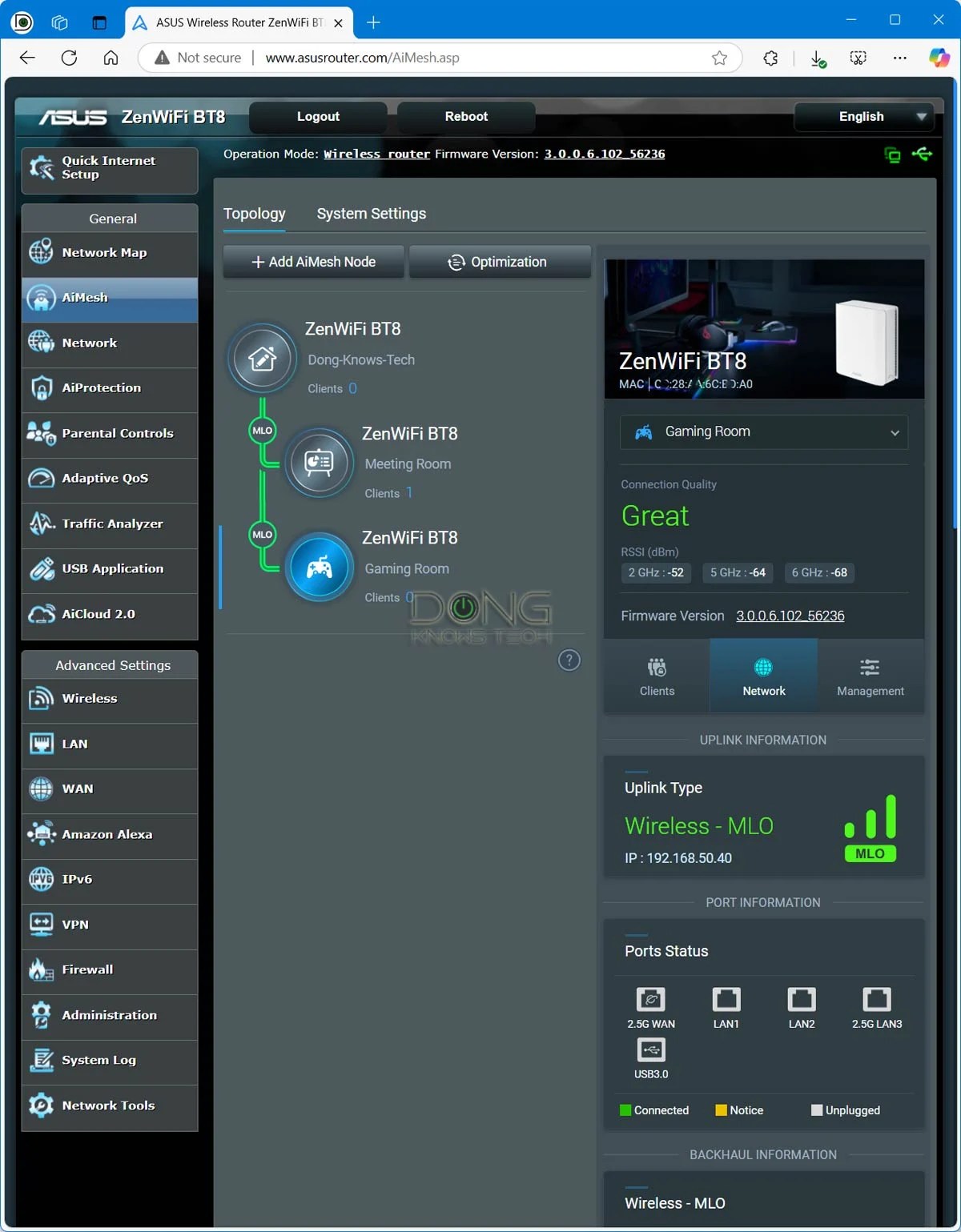Open AiProtection settings
Screen dimensions: 961x1232
pyautogui.click(x=110, y=389)
